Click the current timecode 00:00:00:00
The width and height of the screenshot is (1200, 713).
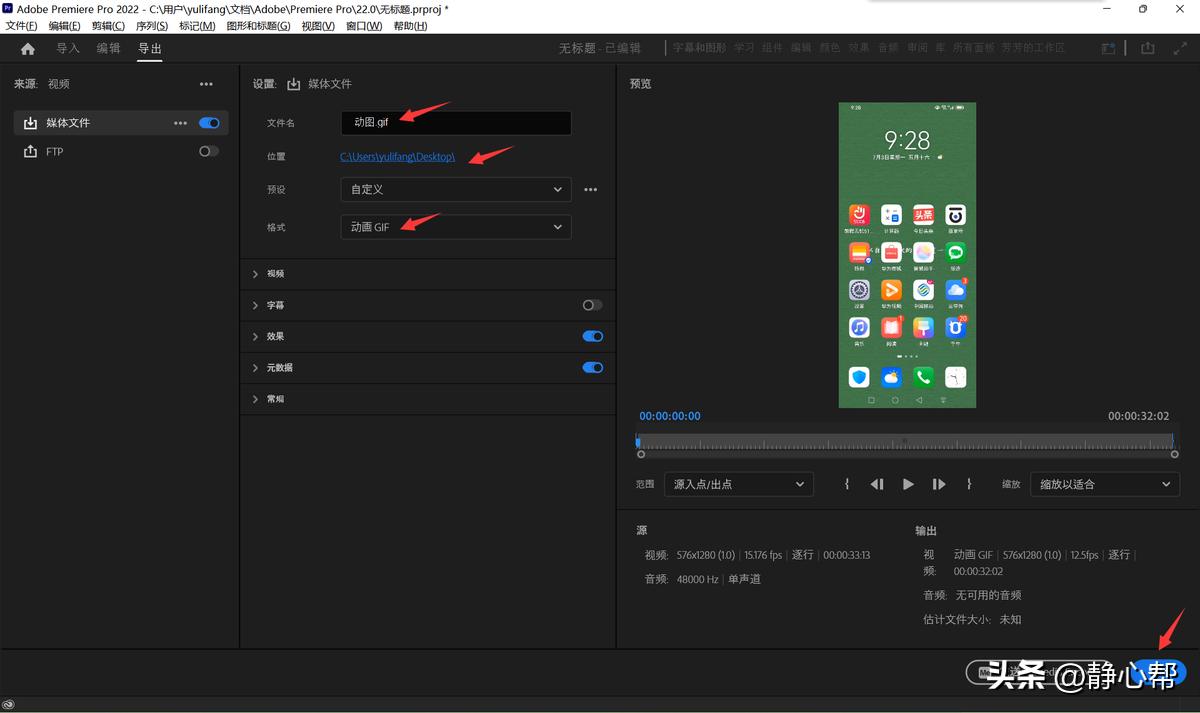point(670,416)
